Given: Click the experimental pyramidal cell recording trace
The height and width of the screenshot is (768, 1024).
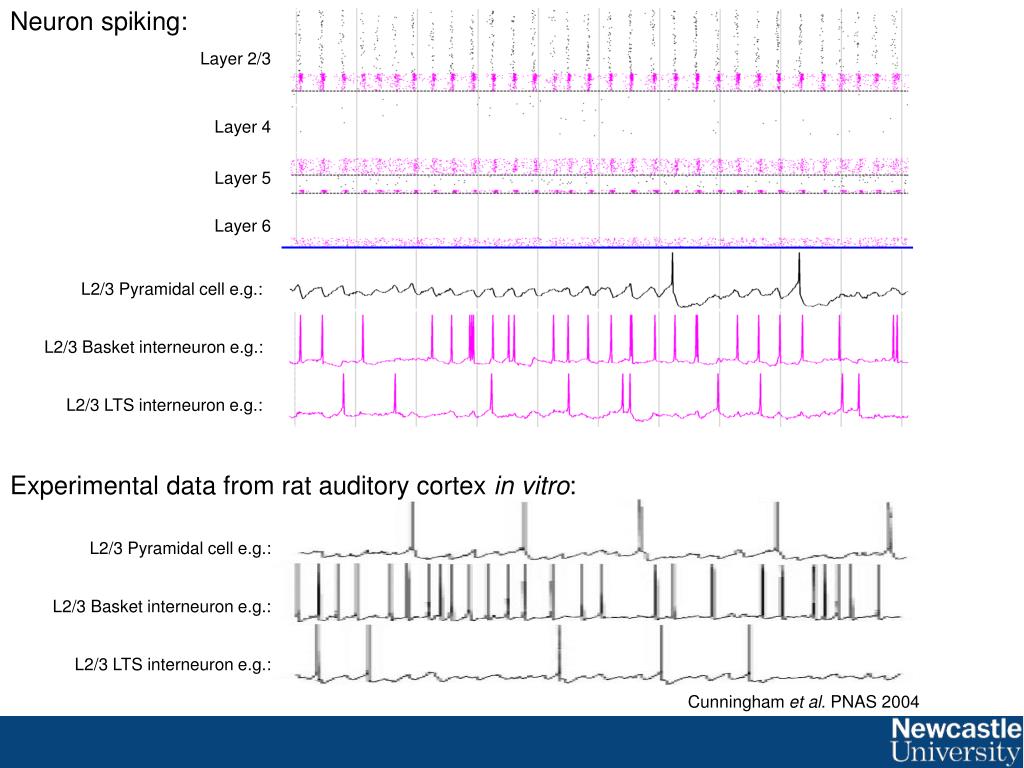Looking at the screenshot, I should (x=601, y=530).
